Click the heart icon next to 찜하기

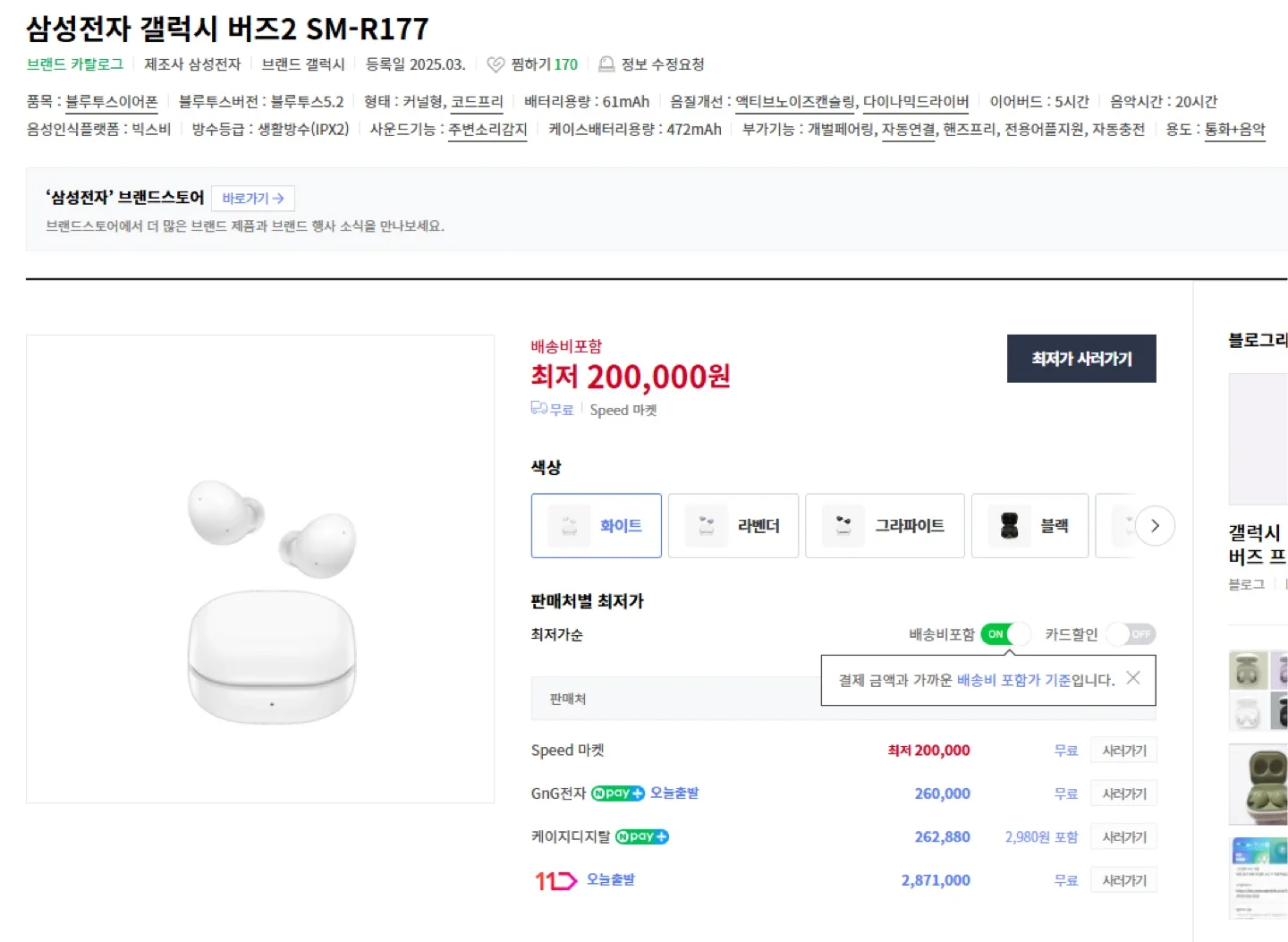pos(496,64)
